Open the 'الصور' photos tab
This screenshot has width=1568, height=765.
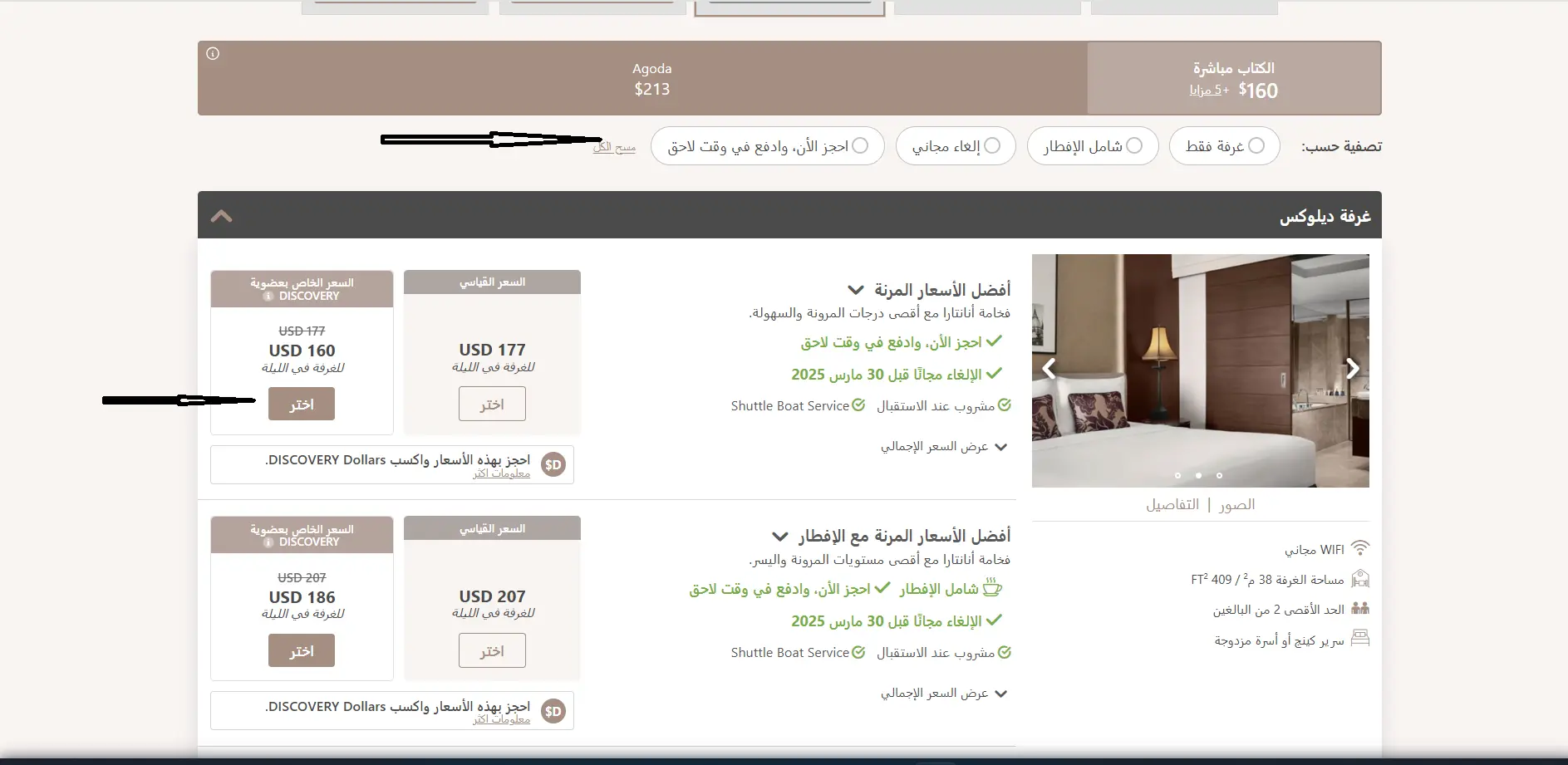point(1236,505)
